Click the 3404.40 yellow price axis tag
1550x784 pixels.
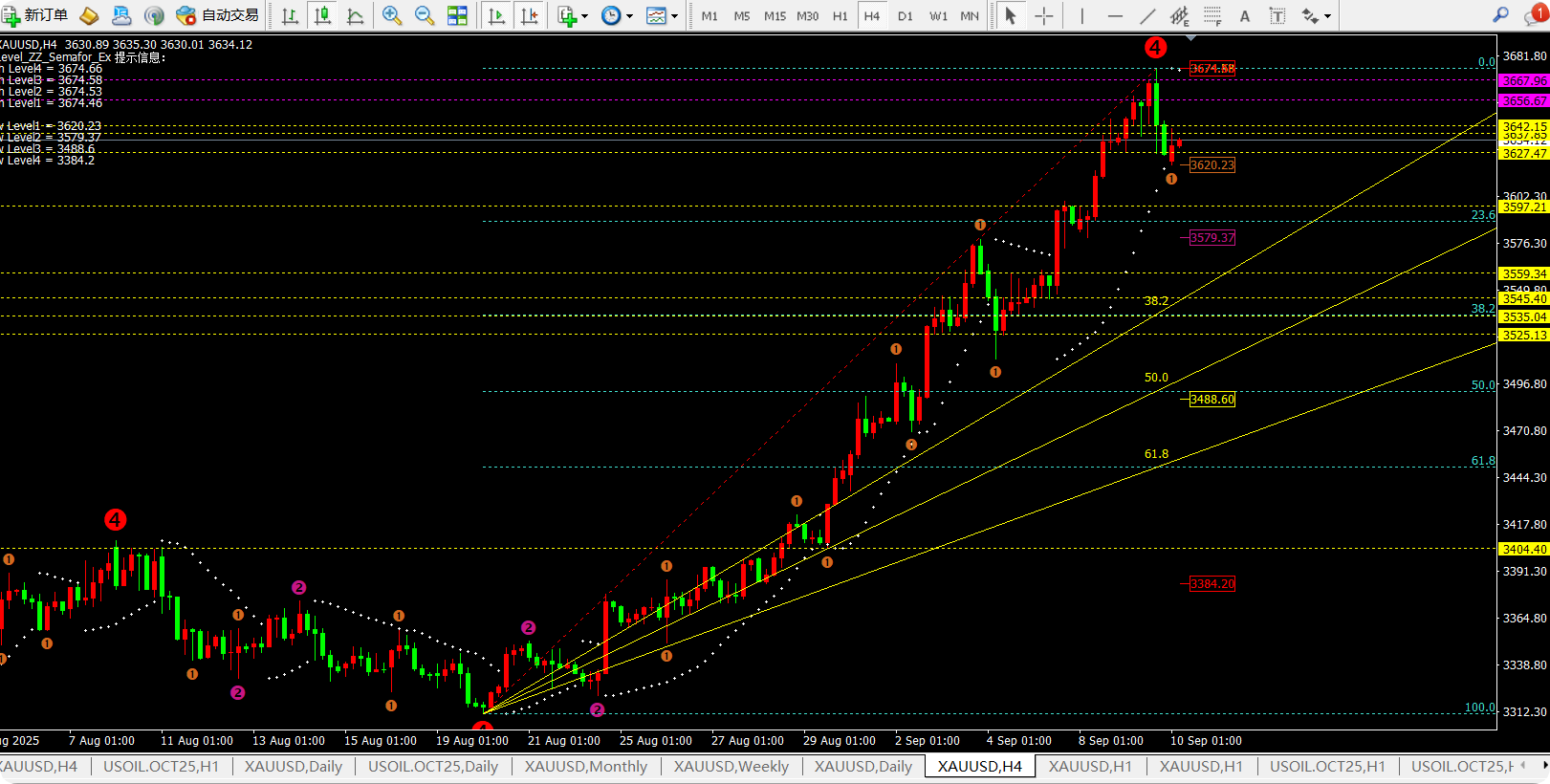pyautogui.click(x=1524, y=549)
